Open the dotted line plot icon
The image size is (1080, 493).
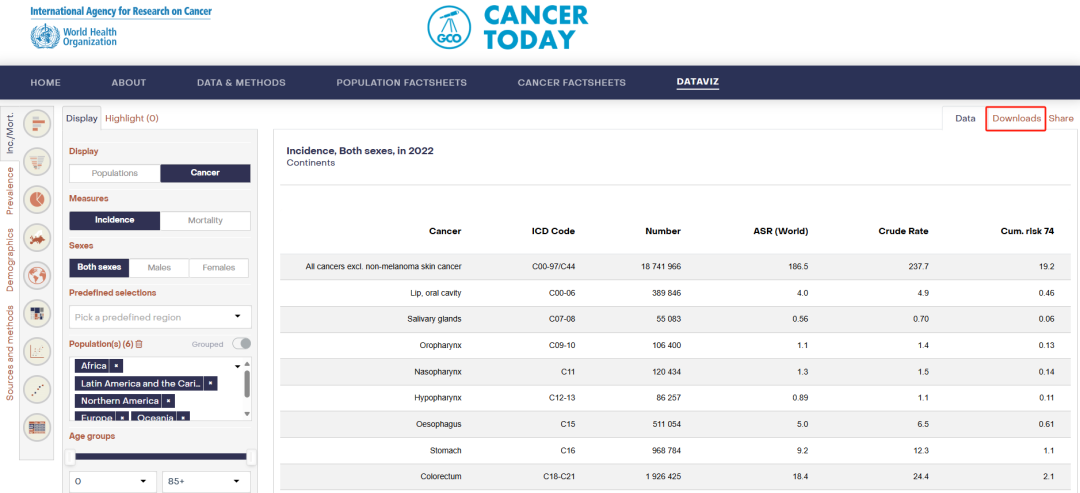coord(37,390)
